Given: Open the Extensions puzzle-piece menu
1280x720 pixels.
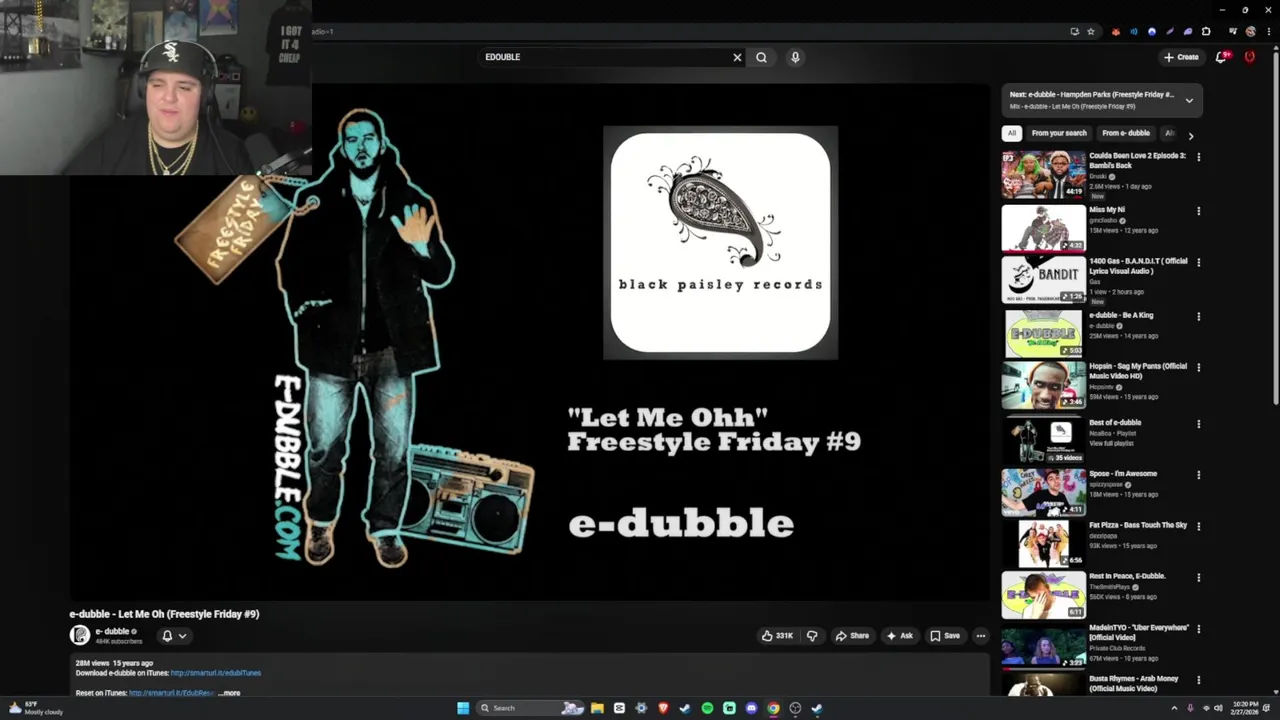Looking at the screenshot, I should 1206,31.
